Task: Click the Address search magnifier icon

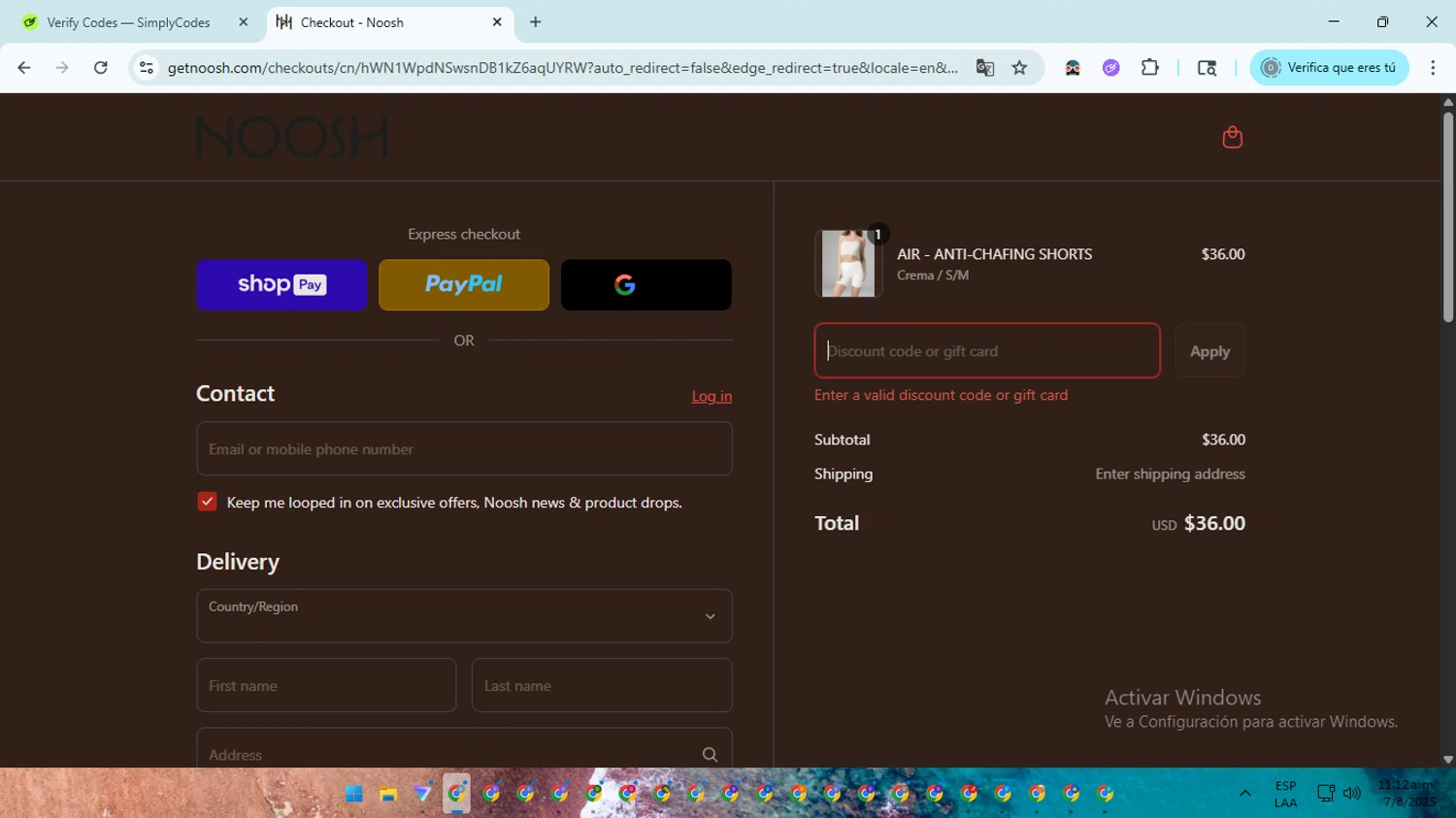Action: pos(710,754)
